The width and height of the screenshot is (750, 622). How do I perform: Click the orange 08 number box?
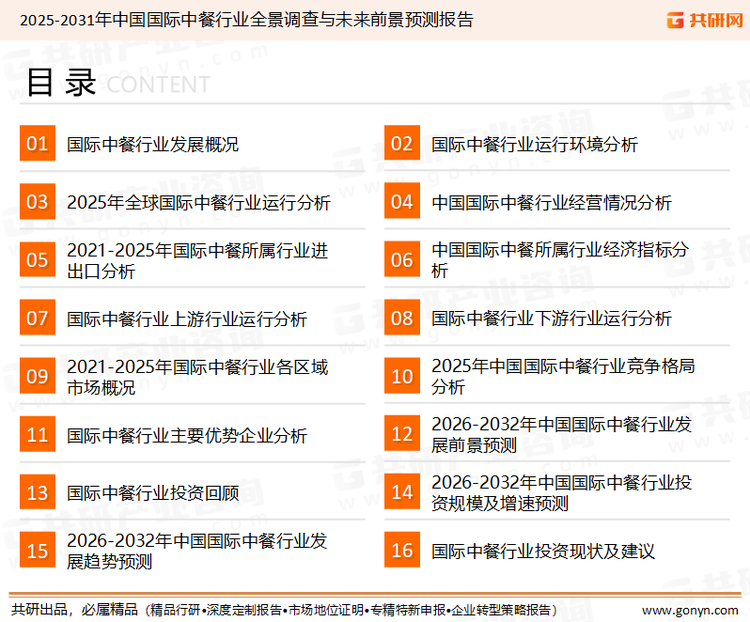[402, 318]
